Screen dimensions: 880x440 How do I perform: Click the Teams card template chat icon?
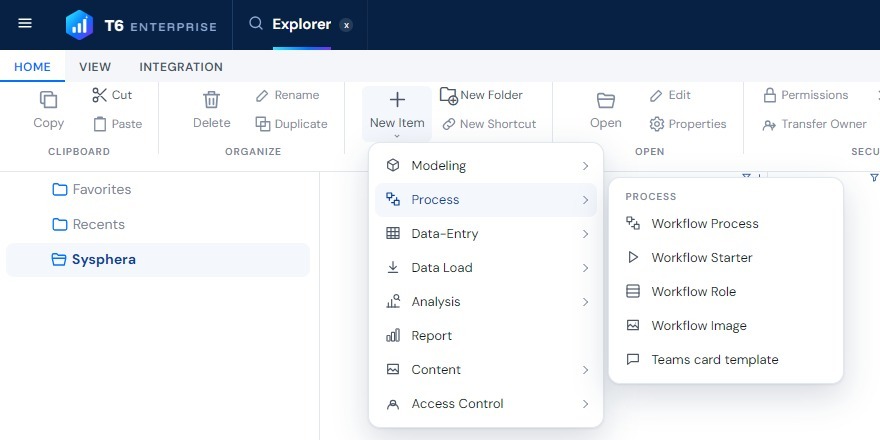click(633, 359)
